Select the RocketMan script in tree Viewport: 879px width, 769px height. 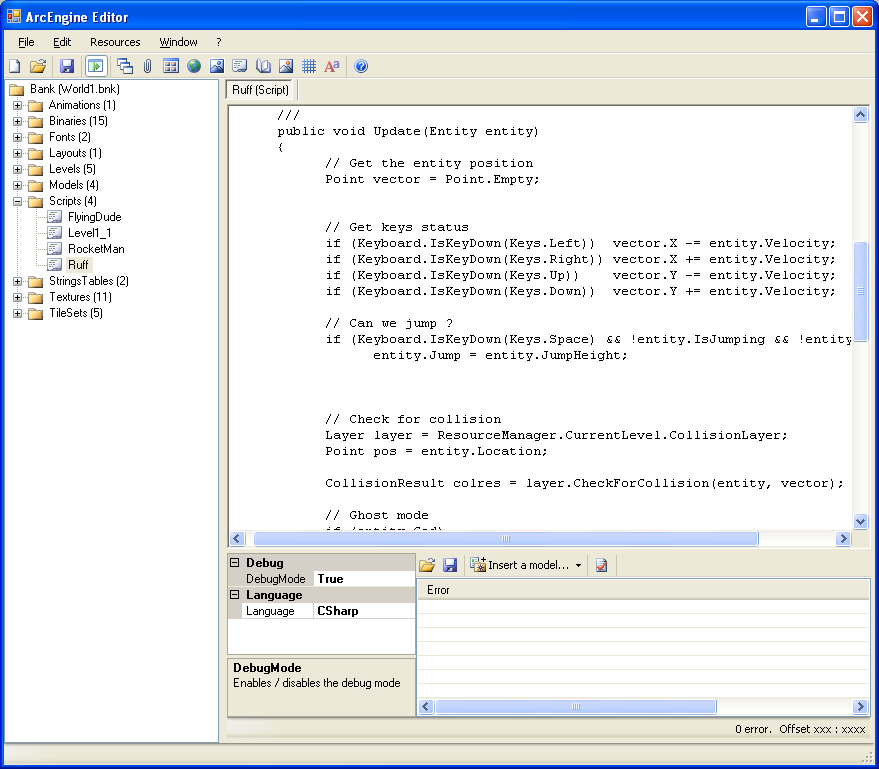coord(96,249)
